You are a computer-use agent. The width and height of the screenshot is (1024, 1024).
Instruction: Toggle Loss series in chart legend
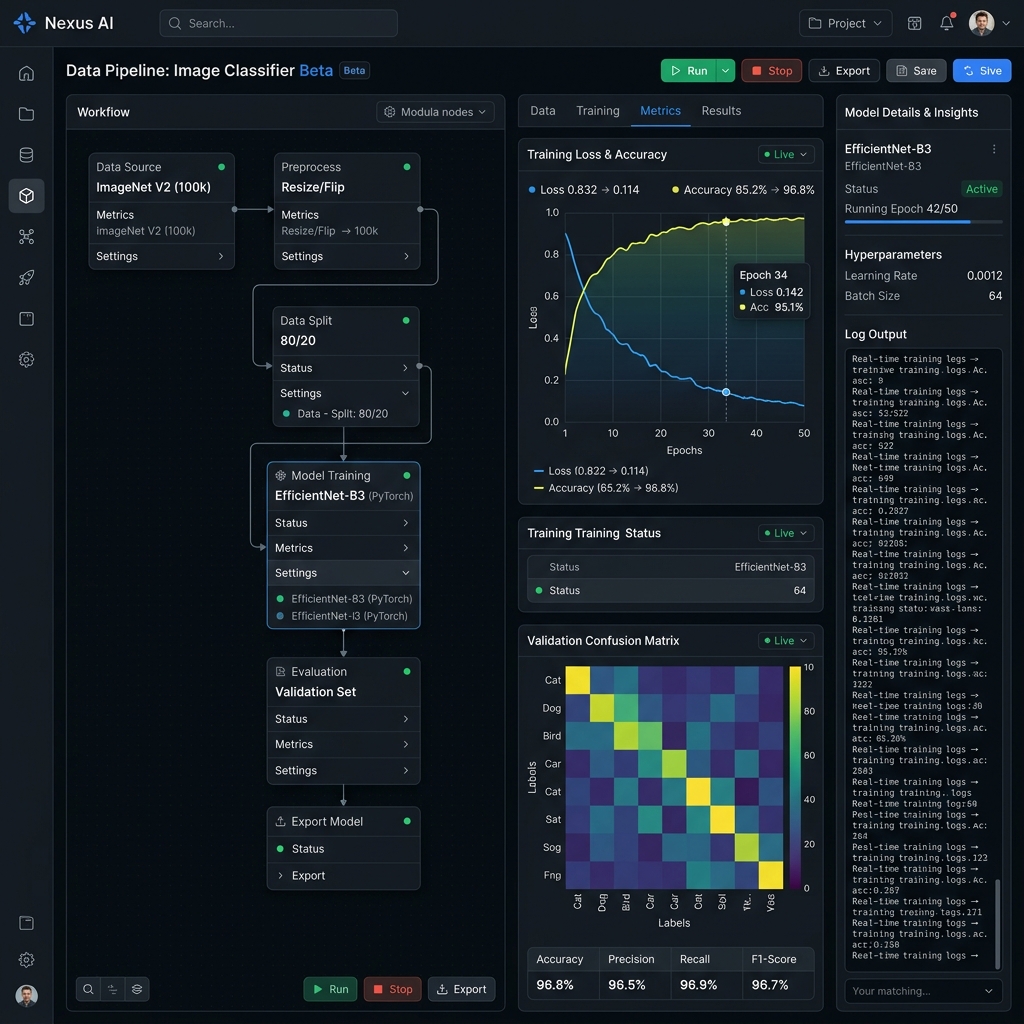[591, 471]
